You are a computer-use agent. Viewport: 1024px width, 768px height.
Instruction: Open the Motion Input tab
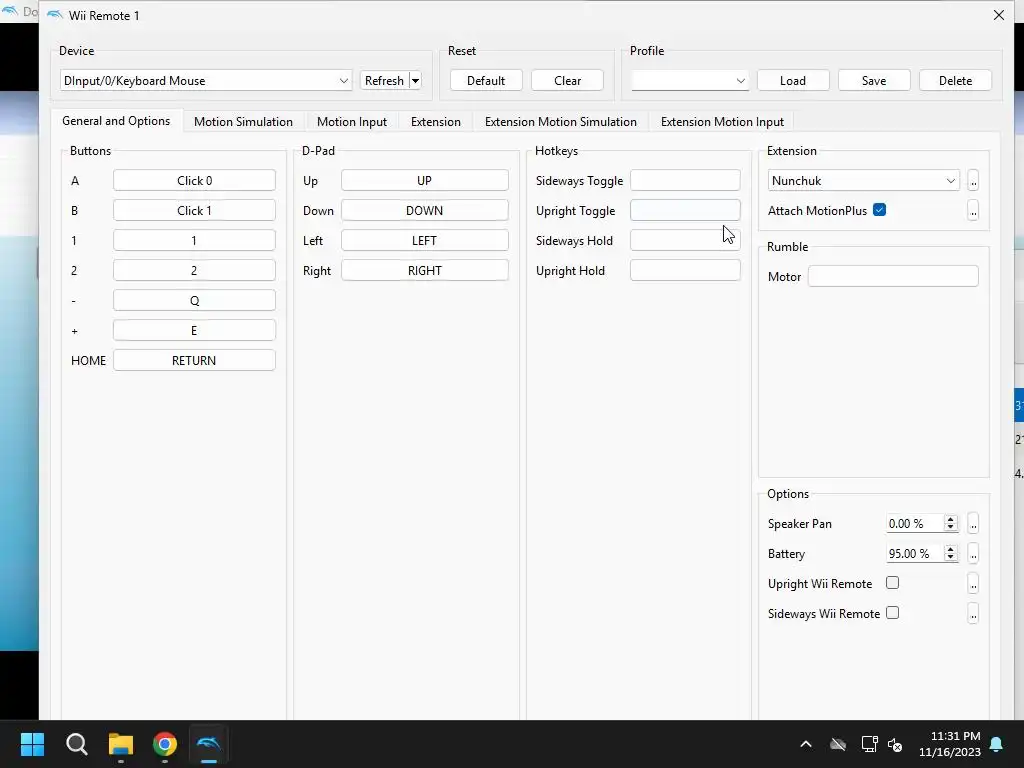[x=351, y=121]
